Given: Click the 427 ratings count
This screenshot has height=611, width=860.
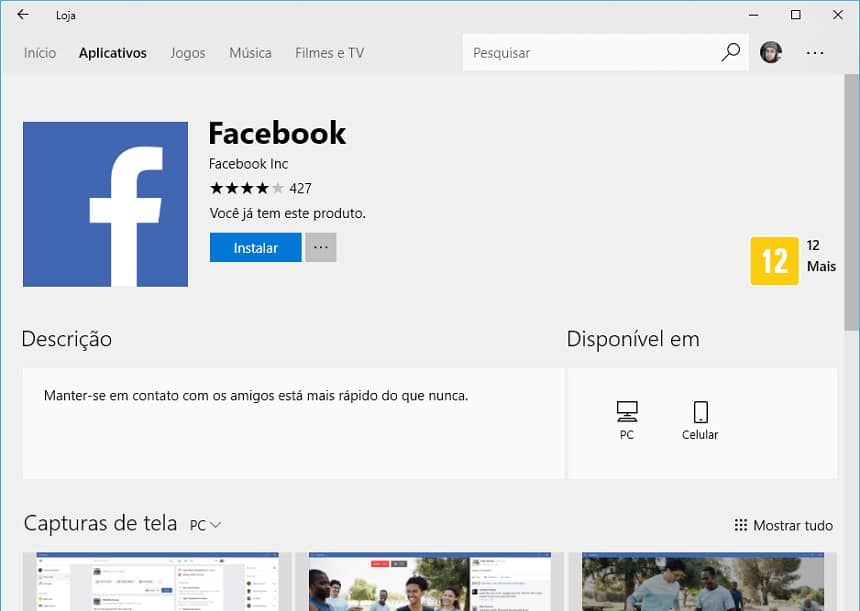Looking at the screenshot, I should point(300,189).
